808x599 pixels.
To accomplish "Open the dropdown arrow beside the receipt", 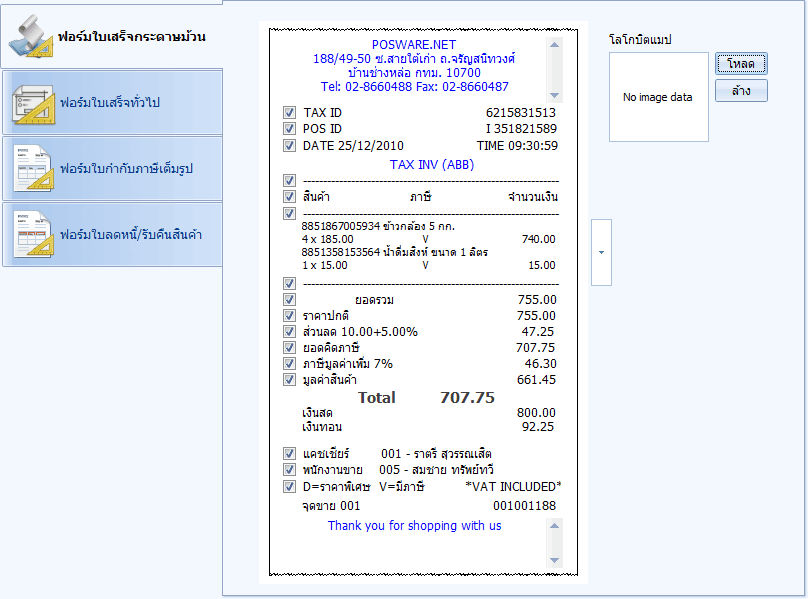I will [x=601, y=252].
